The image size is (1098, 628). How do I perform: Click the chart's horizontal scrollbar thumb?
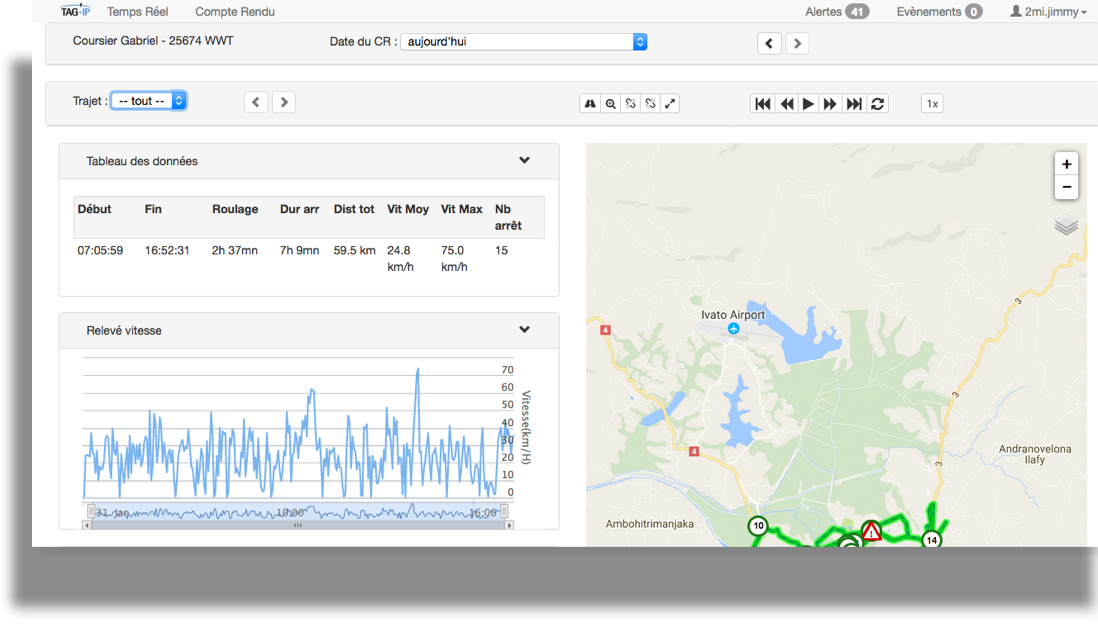pyautogui.click(x=298, y=524)
